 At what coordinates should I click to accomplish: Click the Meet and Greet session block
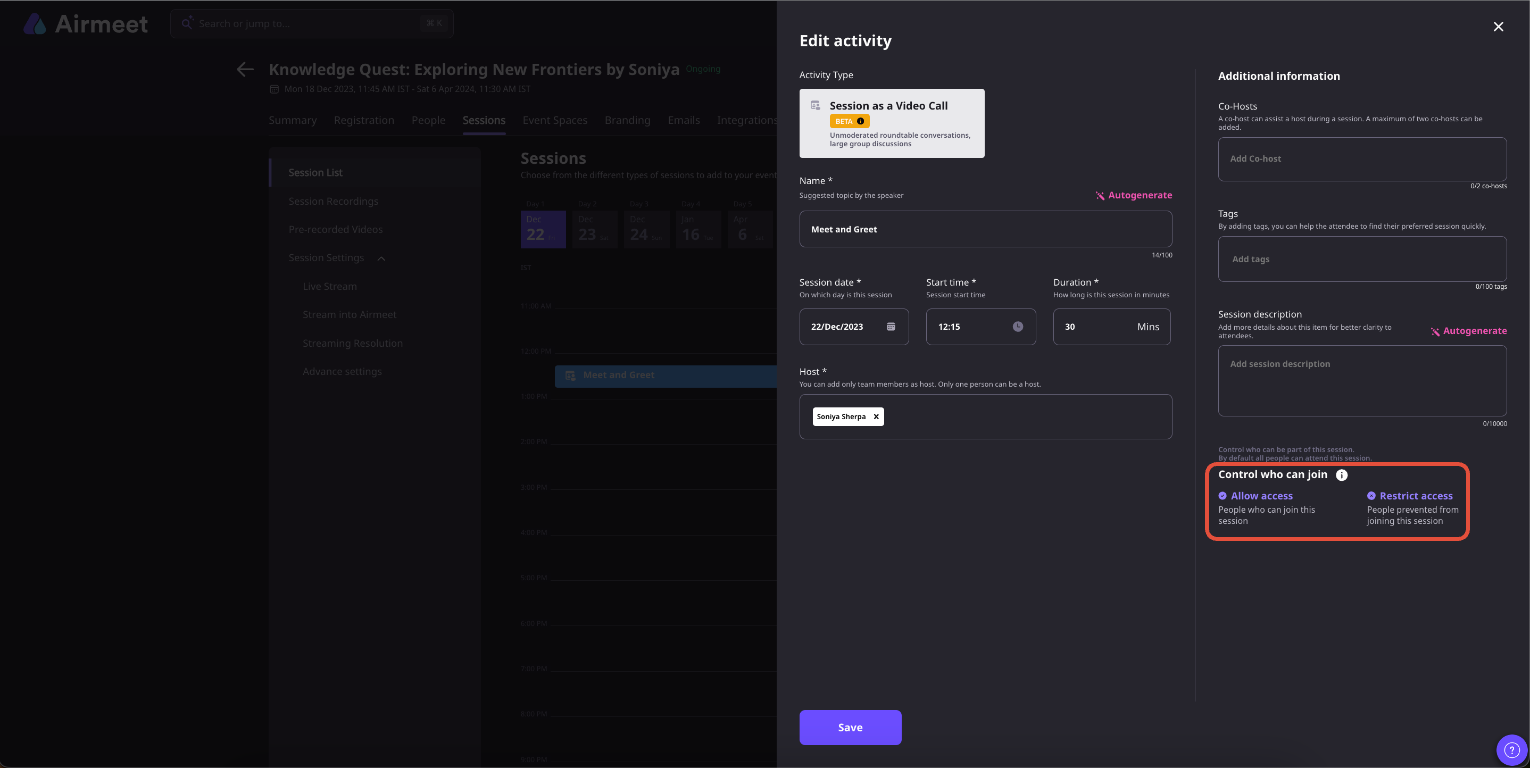tap(666, 376)
